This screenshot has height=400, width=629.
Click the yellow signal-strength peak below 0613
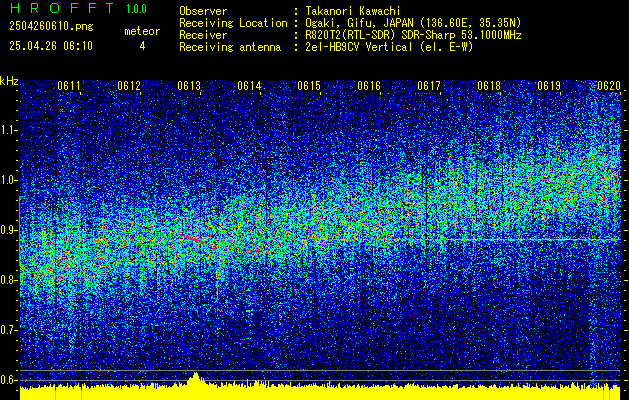[196, 380]
